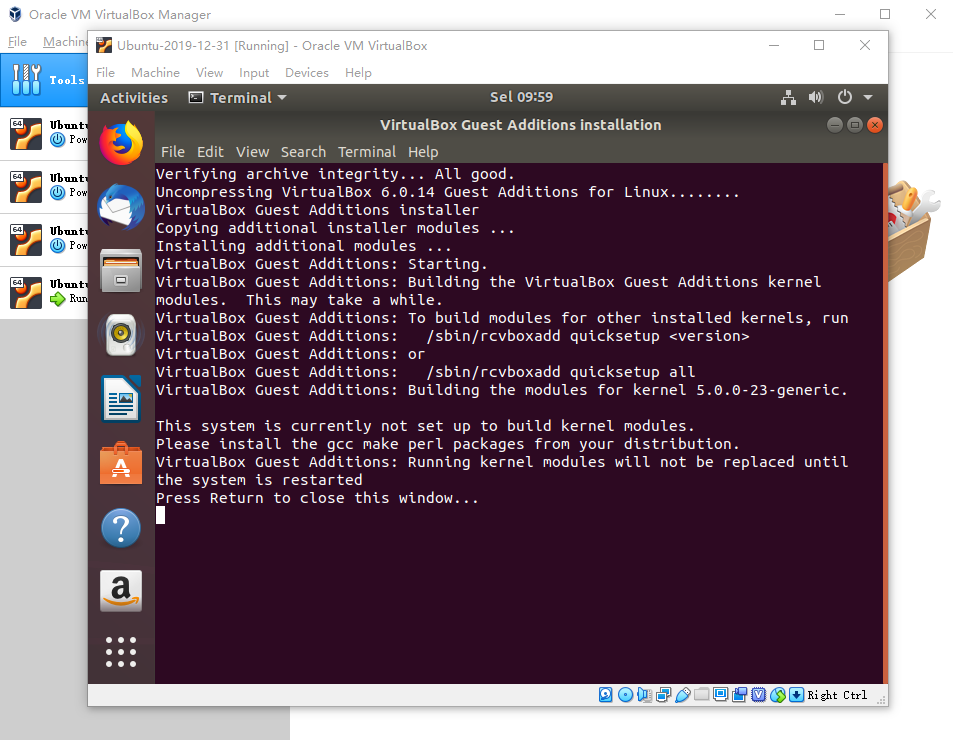
Task: Click the network adapters status icon
Action: (663, 695)
